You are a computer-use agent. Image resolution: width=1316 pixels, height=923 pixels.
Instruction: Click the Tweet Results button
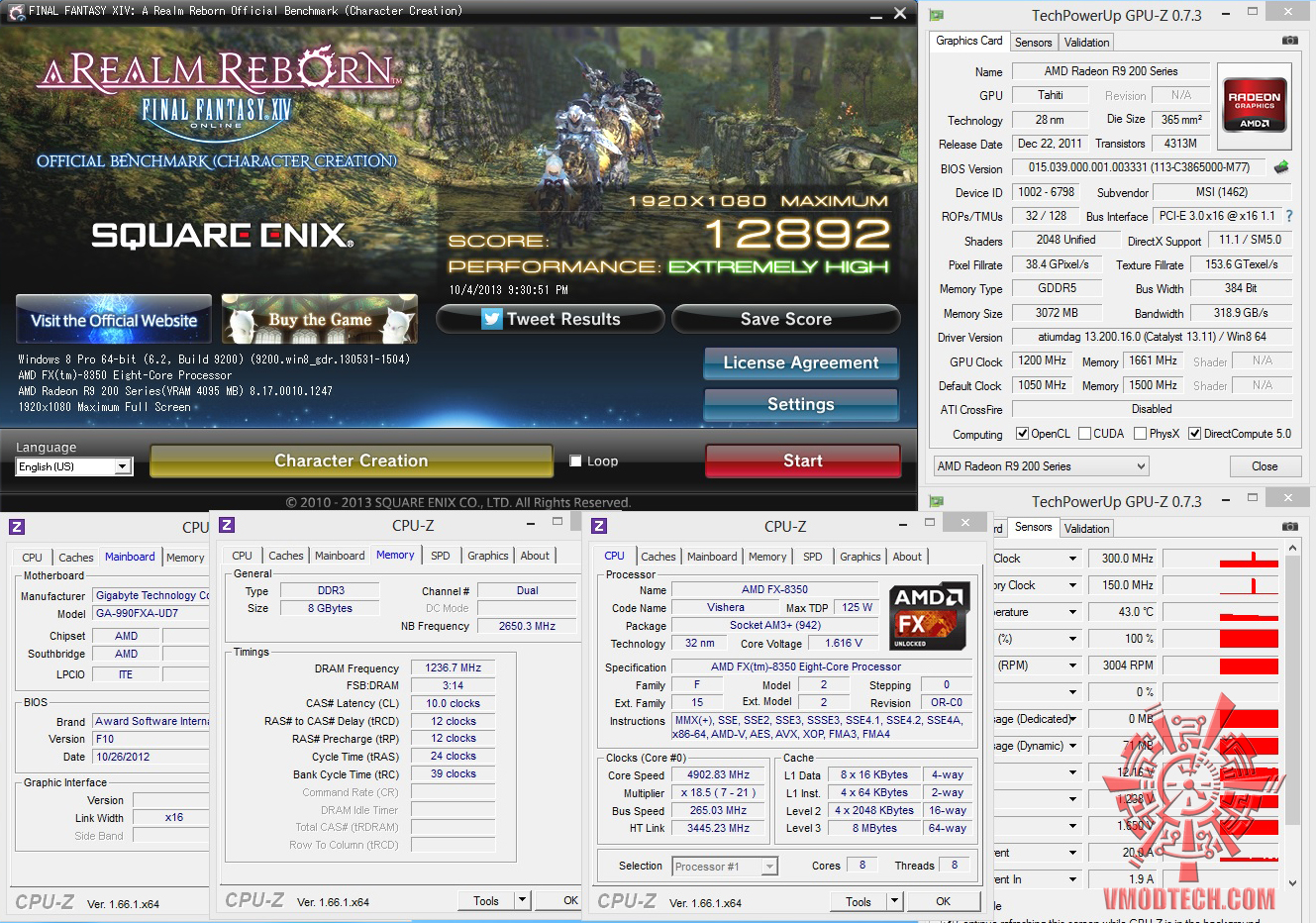(x=551, y=319)
